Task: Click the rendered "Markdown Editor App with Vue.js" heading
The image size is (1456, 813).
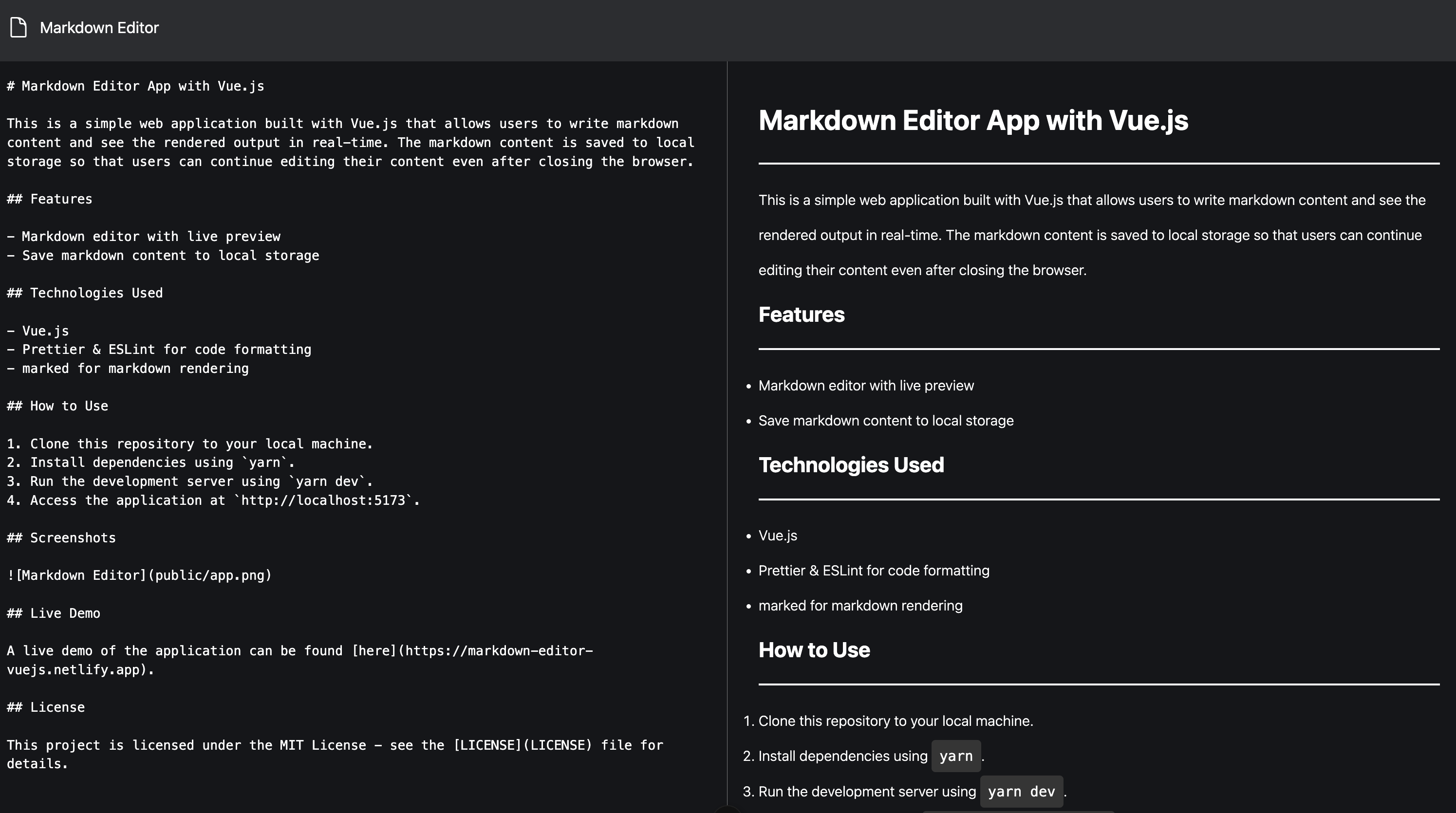Action: (973, 120)
